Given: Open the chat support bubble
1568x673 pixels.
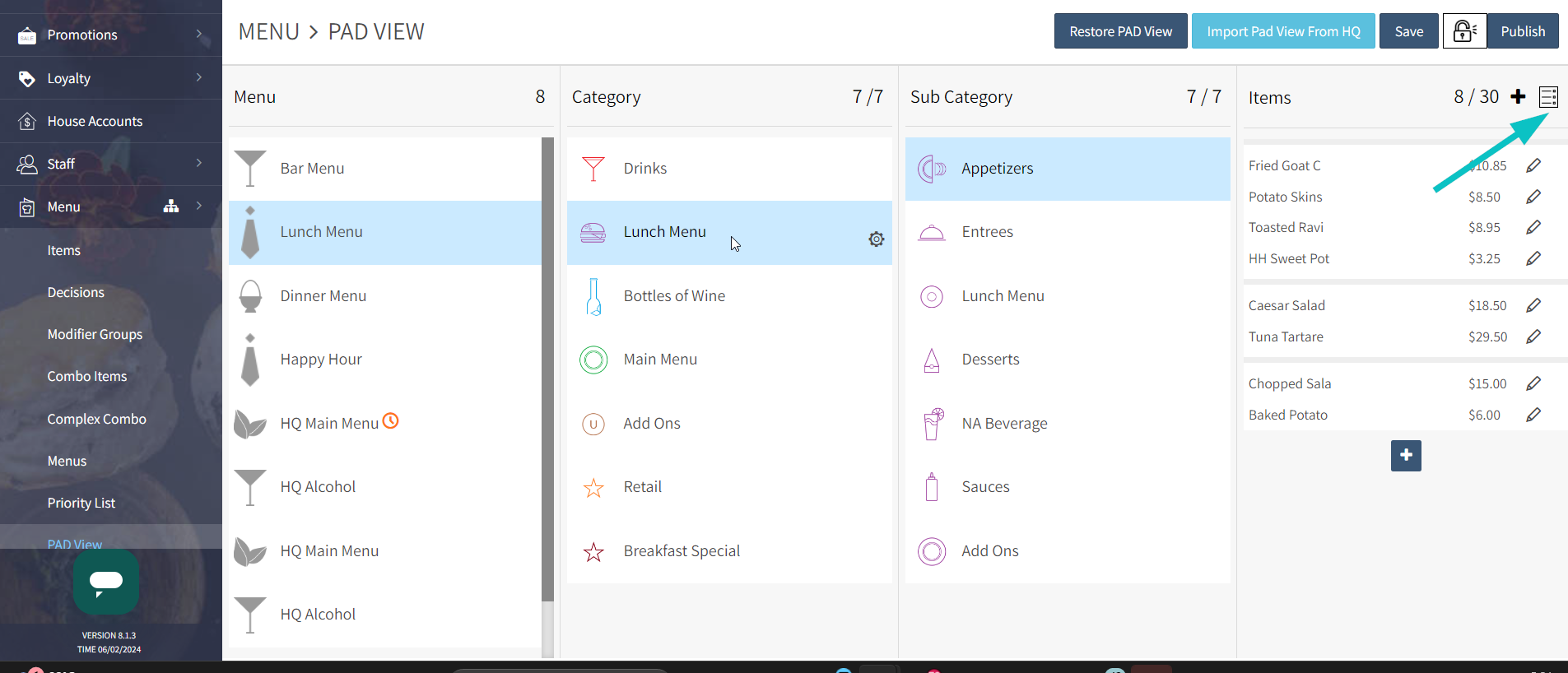Looking at the screenshot, I should tap(106, 582).
